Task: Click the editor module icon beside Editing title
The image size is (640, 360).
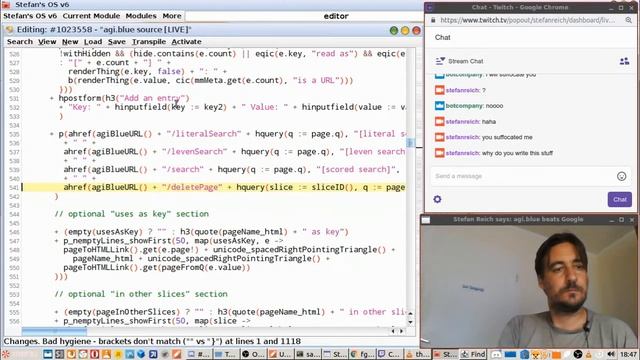Action: (x=9, y=30)
